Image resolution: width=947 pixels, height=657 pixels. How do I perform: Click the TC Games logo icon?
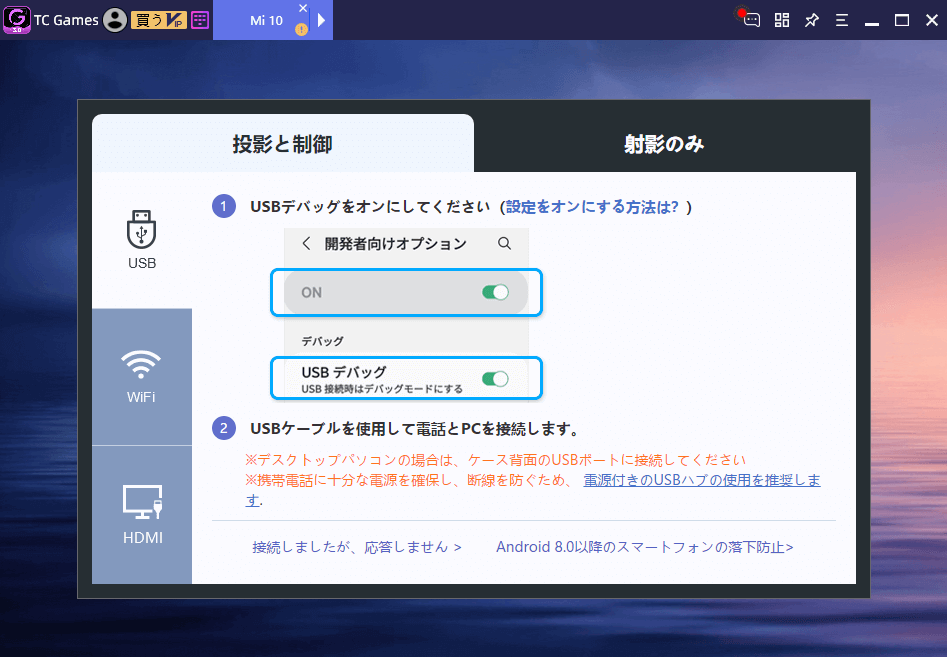point(16,20)
